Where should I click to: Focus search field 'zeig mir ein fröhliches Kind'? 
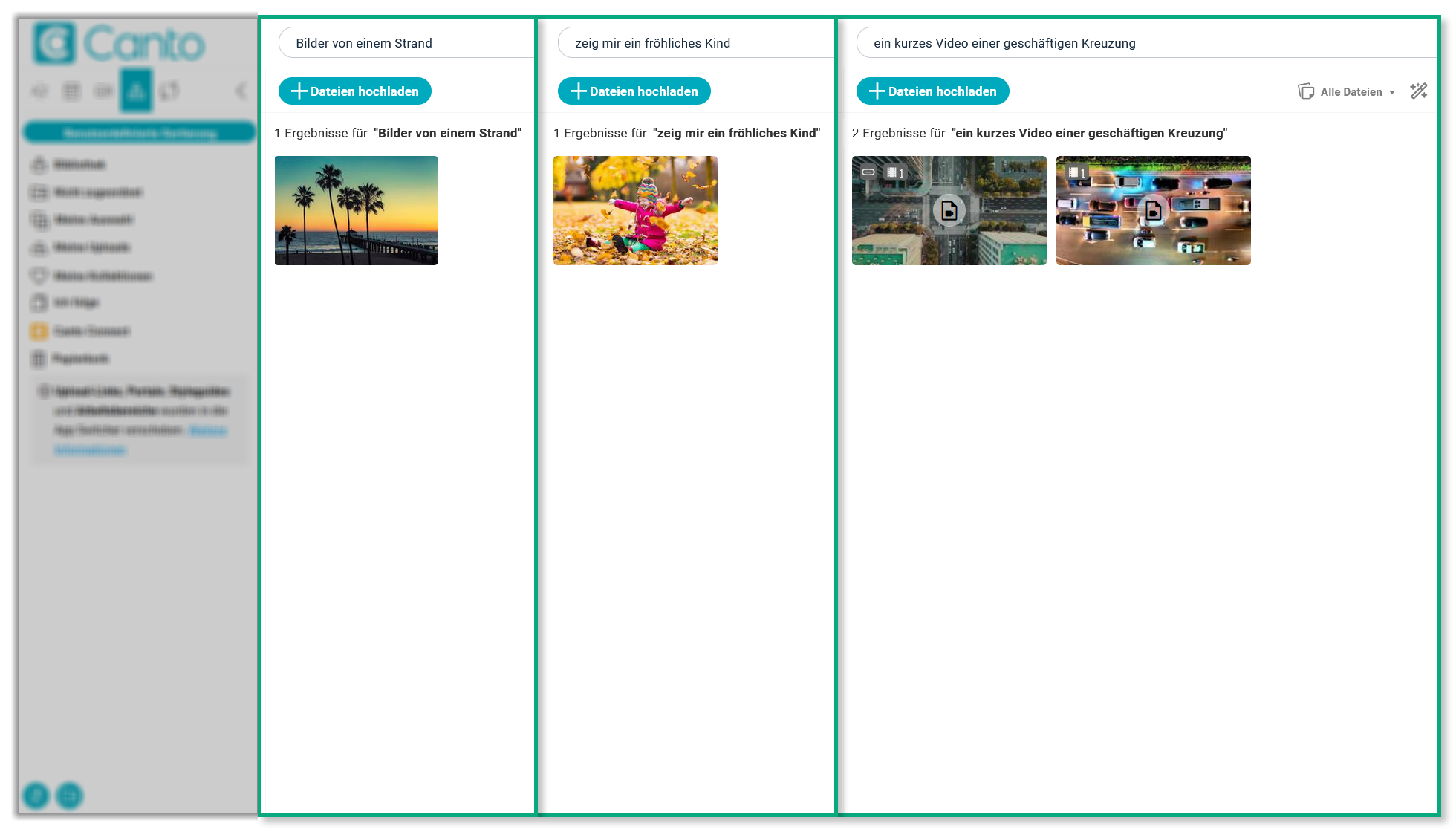click(x=691, y=43)
